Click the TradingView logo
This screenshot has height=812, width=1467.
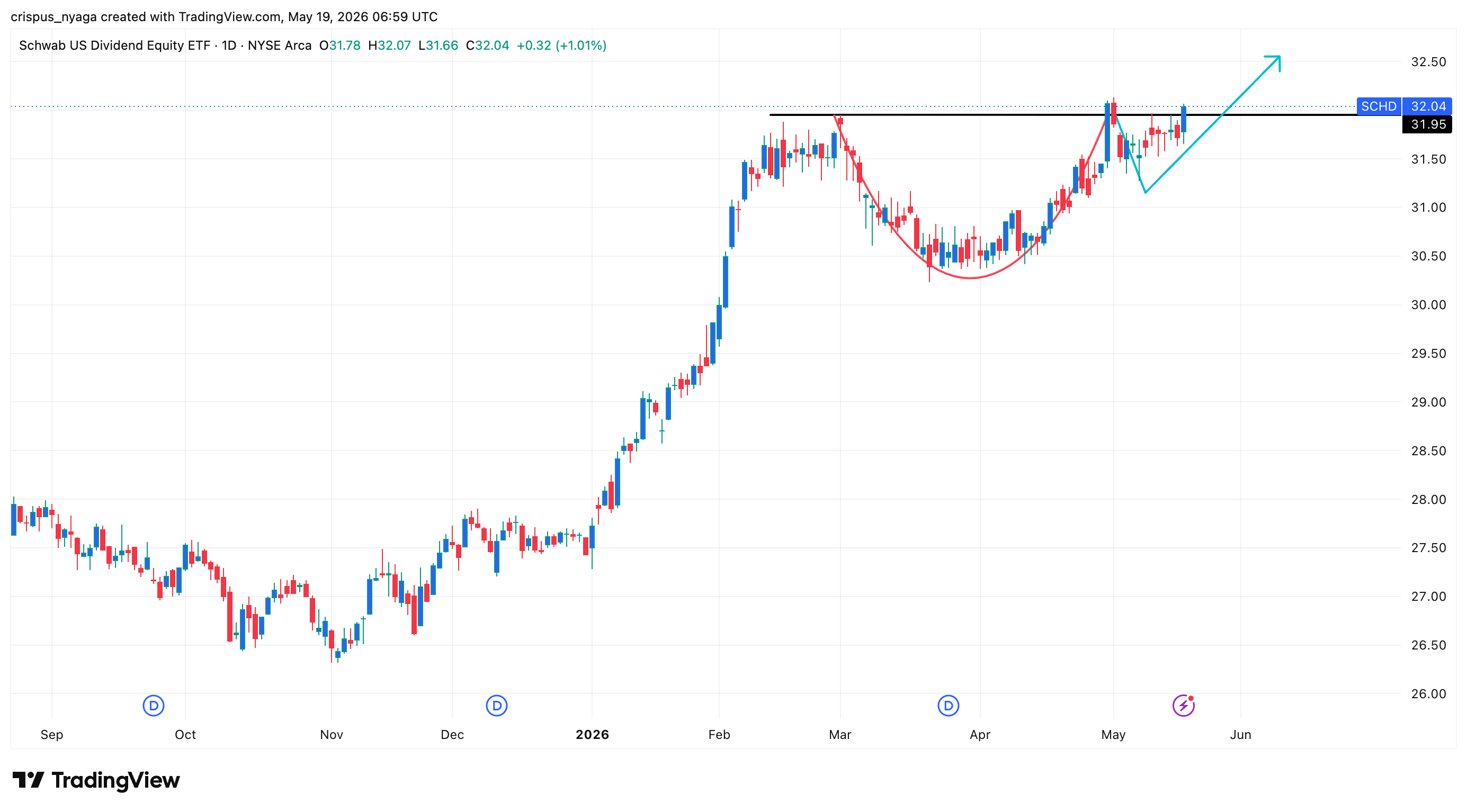96,780
